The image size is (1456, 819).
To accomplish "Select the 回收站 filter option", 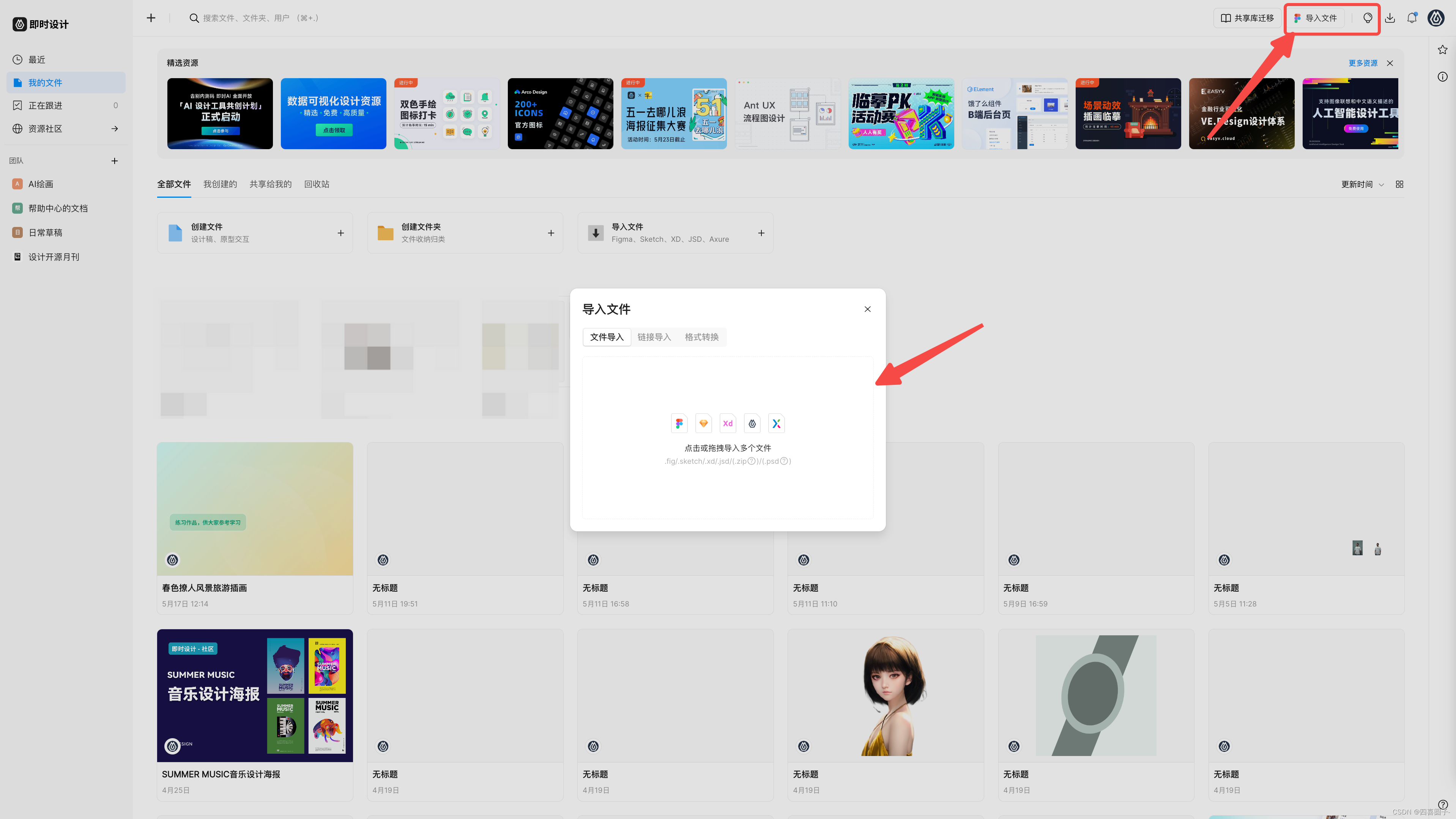I will pyautogui.click(x=316, y=184).
